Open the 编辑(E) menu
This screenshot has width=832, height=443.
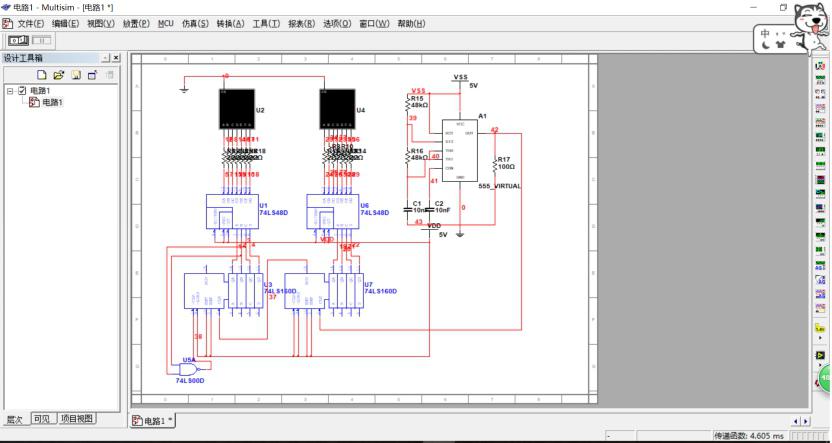65,24
